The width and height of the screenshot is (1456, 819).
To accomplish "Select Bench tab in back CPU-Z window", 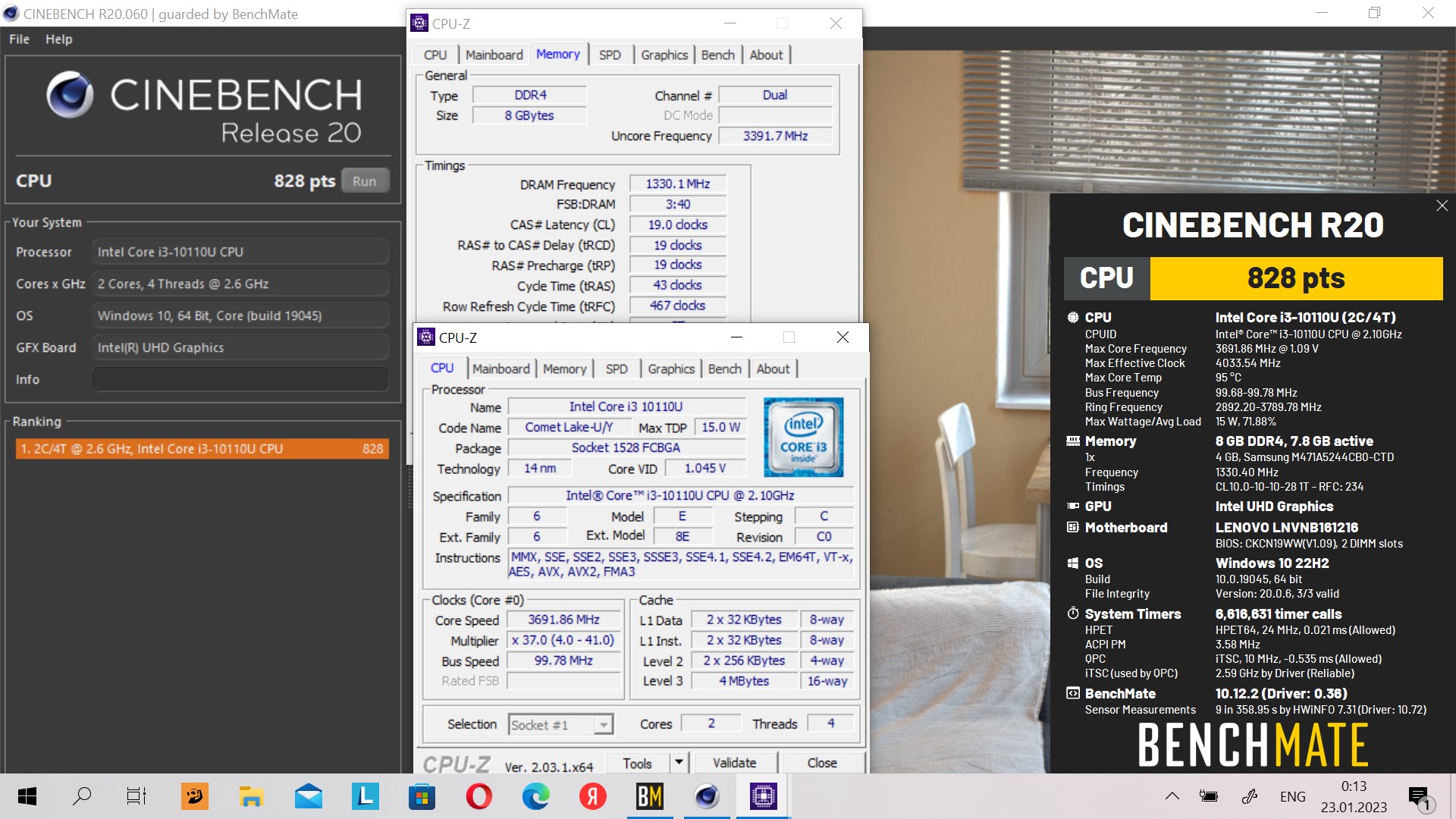I will point(718,55).
